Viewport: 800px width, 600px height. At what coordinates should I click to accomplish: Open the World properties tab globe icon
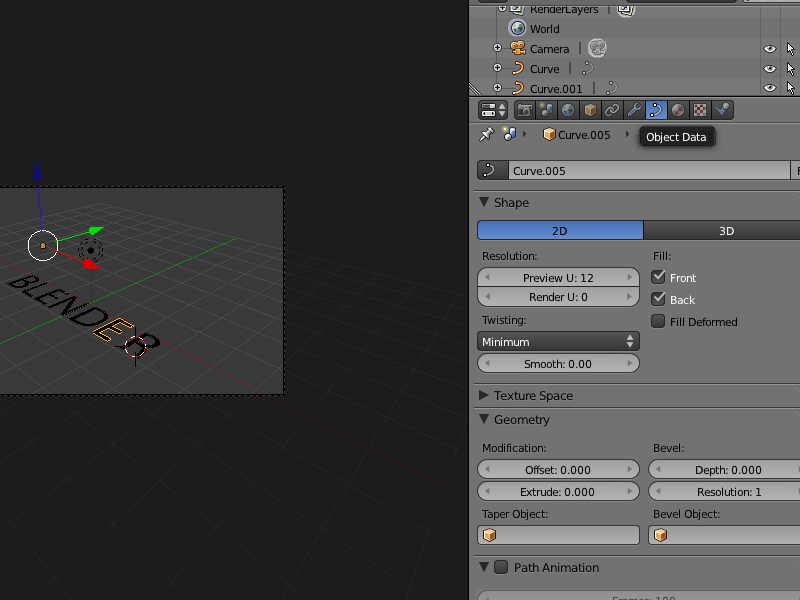point(568,110)
